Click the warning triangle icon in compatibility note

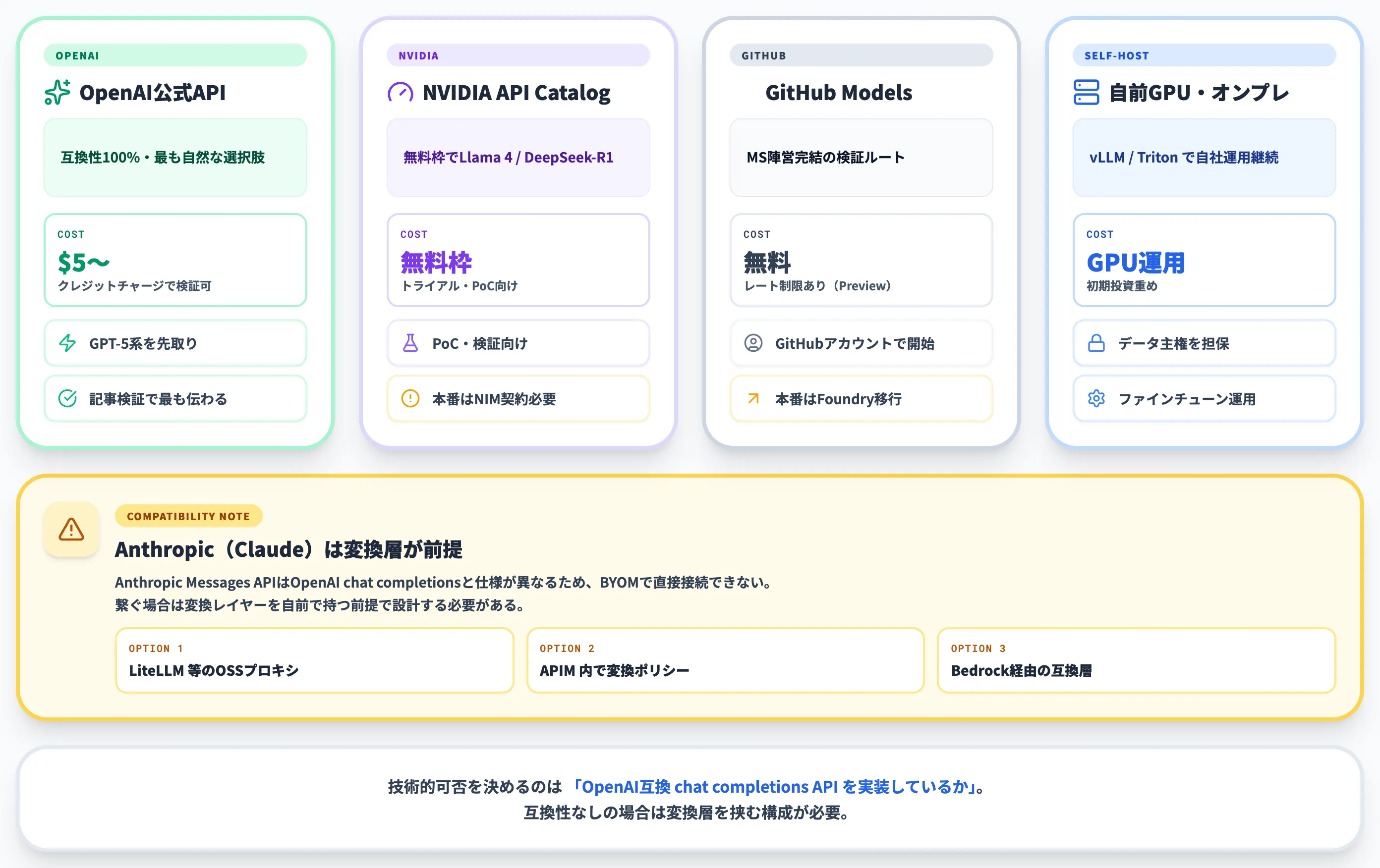click(71, 529)
